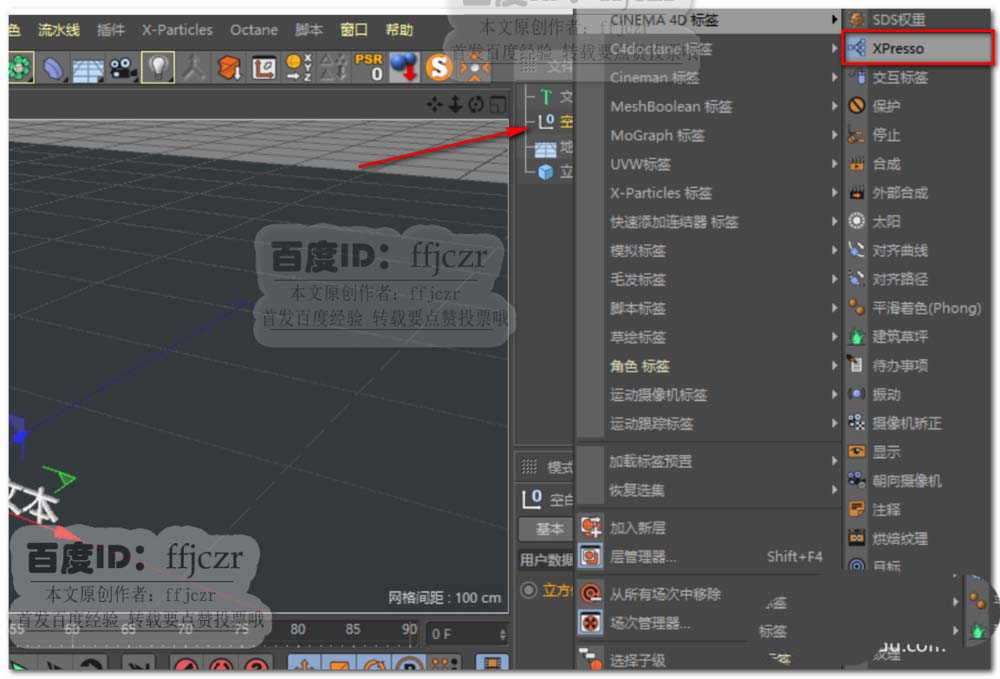The width and height of the screenshot is (1000, 679).
Task: Select the 建筑草坪 tag entry
Action: coord(917,336)
